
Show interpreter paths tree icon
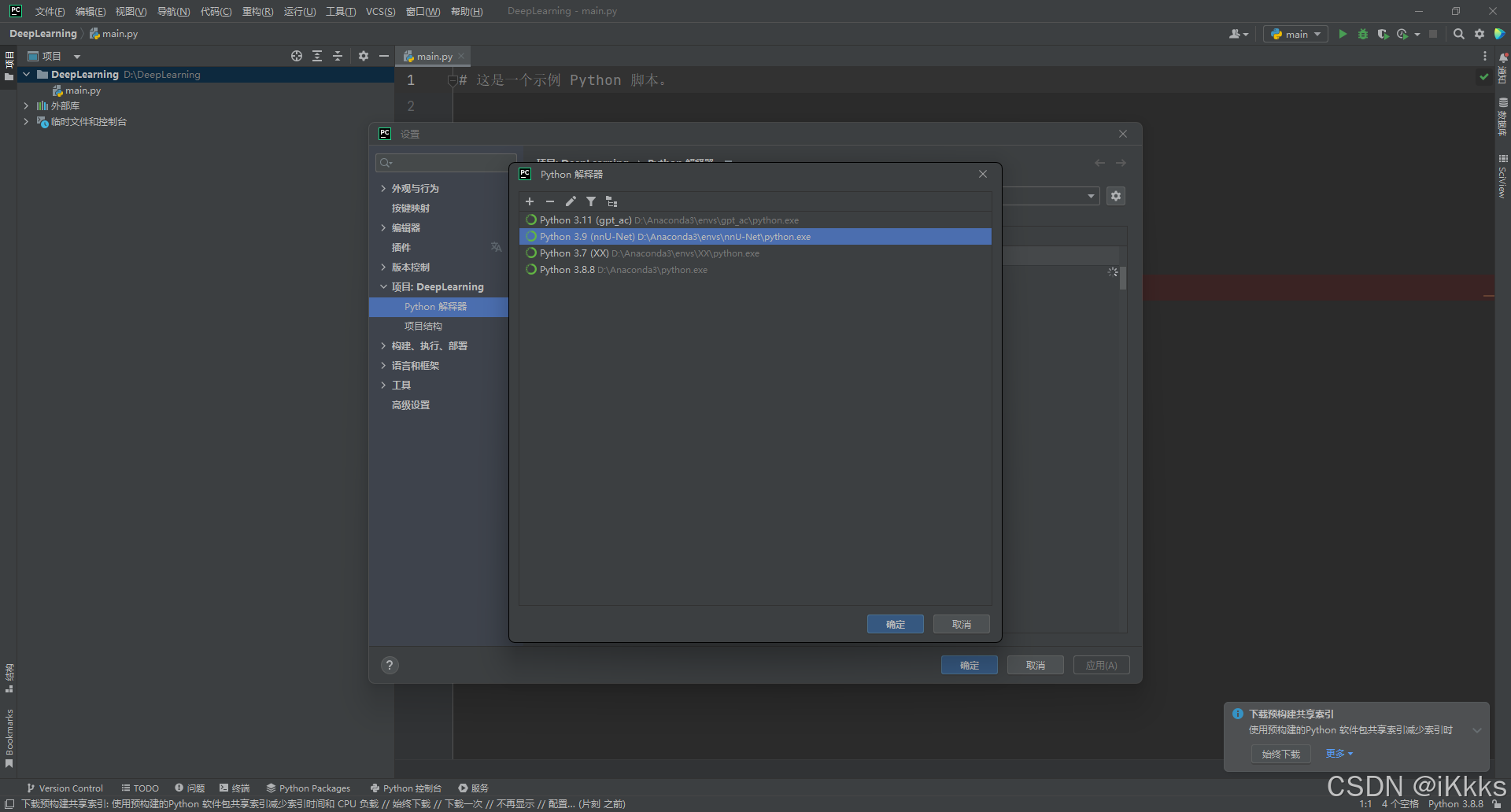(611, 201)
